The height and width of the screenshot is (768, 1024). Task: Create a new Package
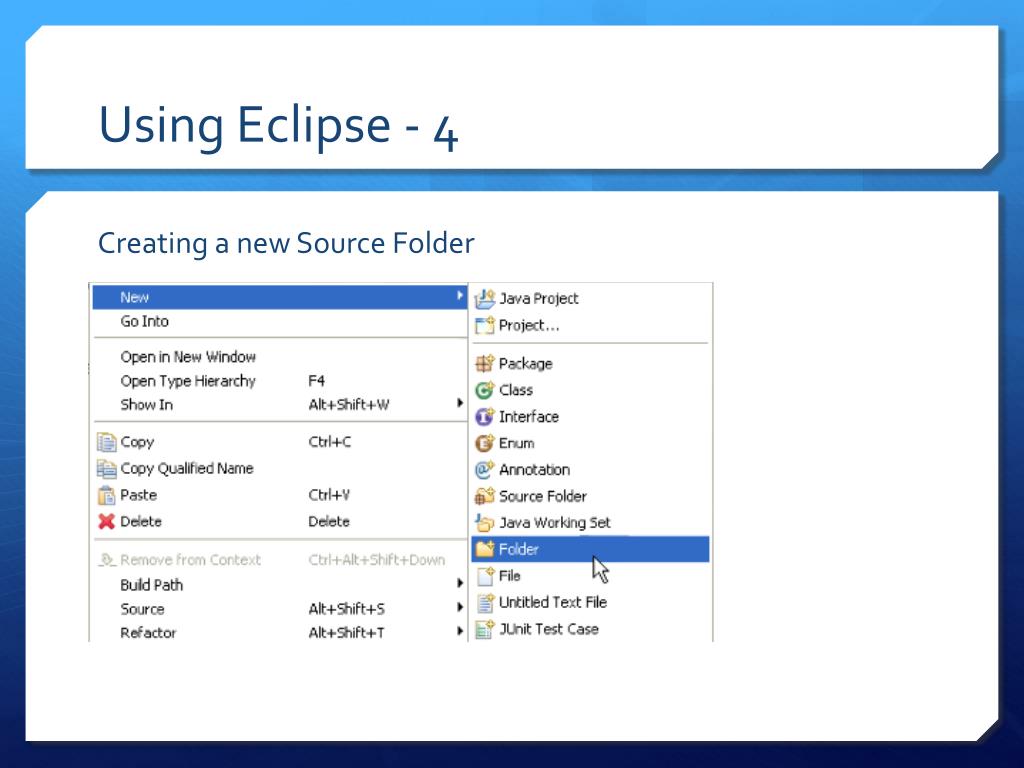click(x=590, y=363)
